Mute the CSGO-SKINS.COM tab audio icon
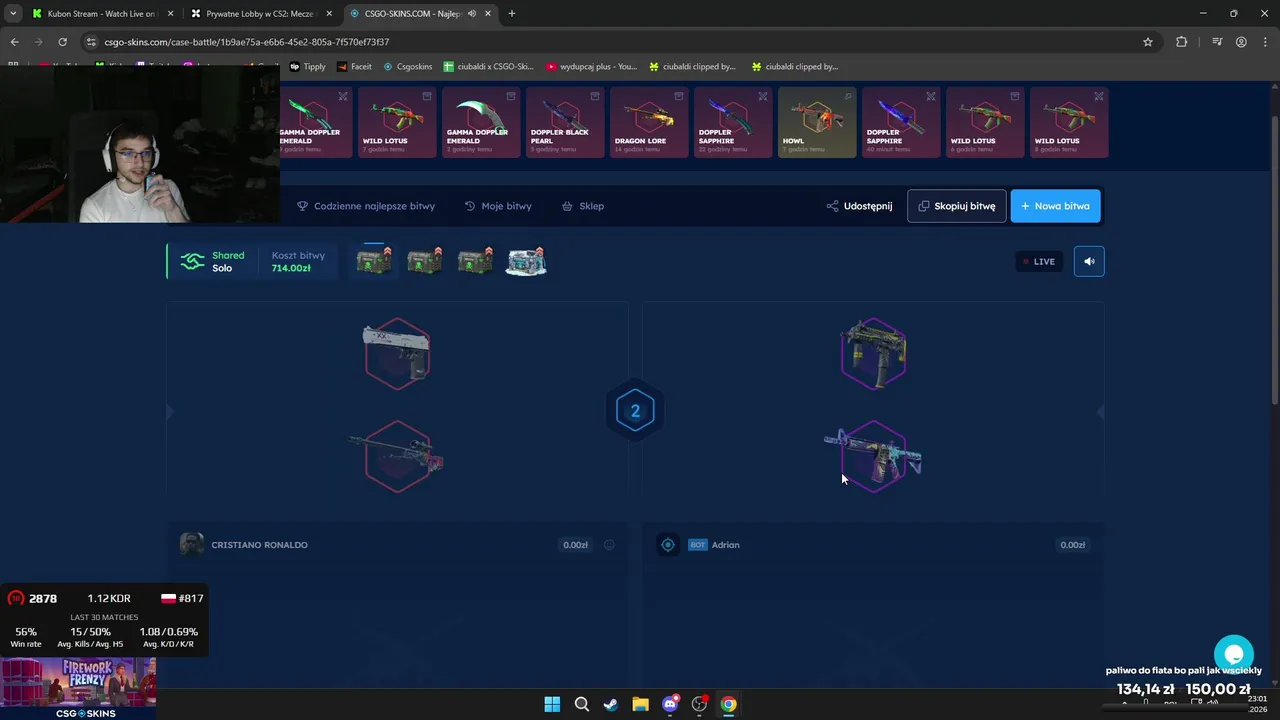Image resolution: width=1280 pixels, height=720 pixels. pyautogui.click(x=471, y=14)
